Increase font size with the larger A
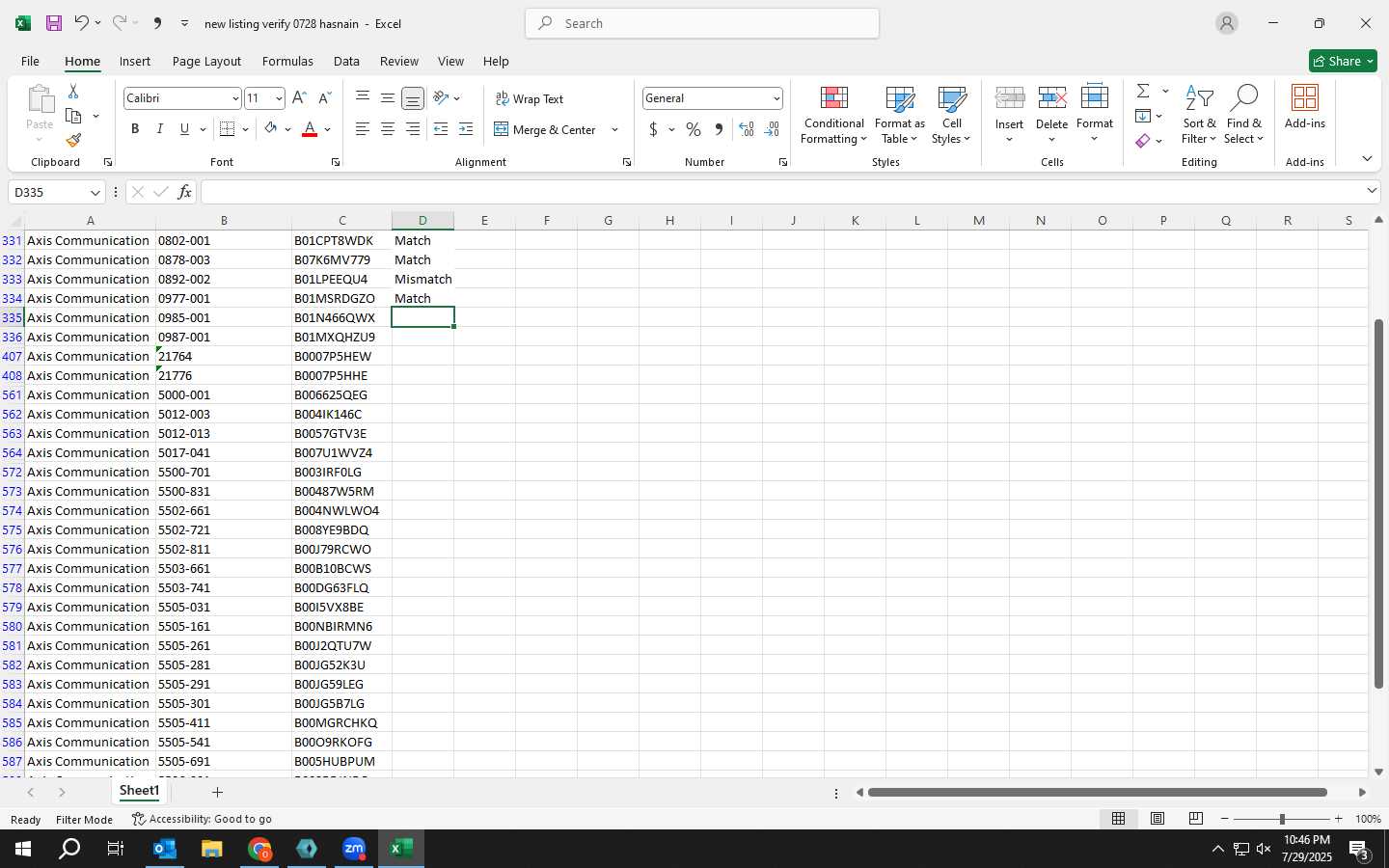The width and height of the screenshot is (1389, 868). point(299,98)
